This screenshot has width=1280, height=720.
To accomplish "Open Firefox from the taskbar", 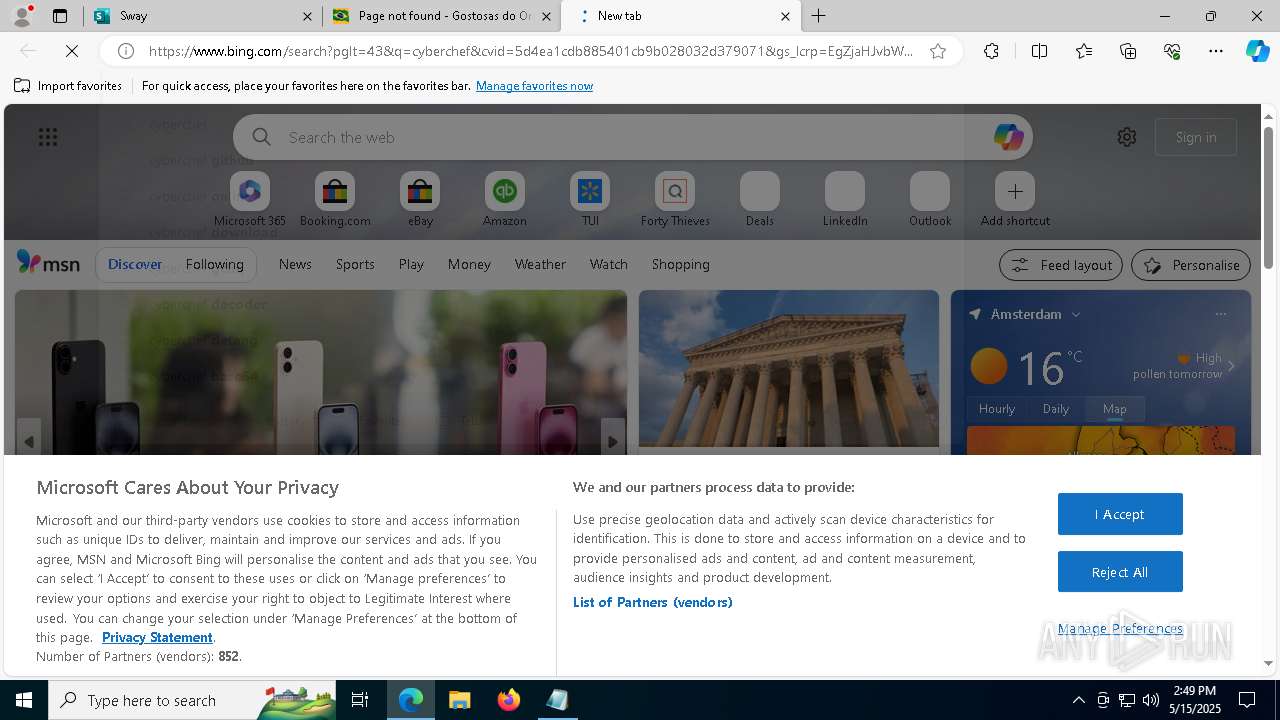I will pos(508,700).
